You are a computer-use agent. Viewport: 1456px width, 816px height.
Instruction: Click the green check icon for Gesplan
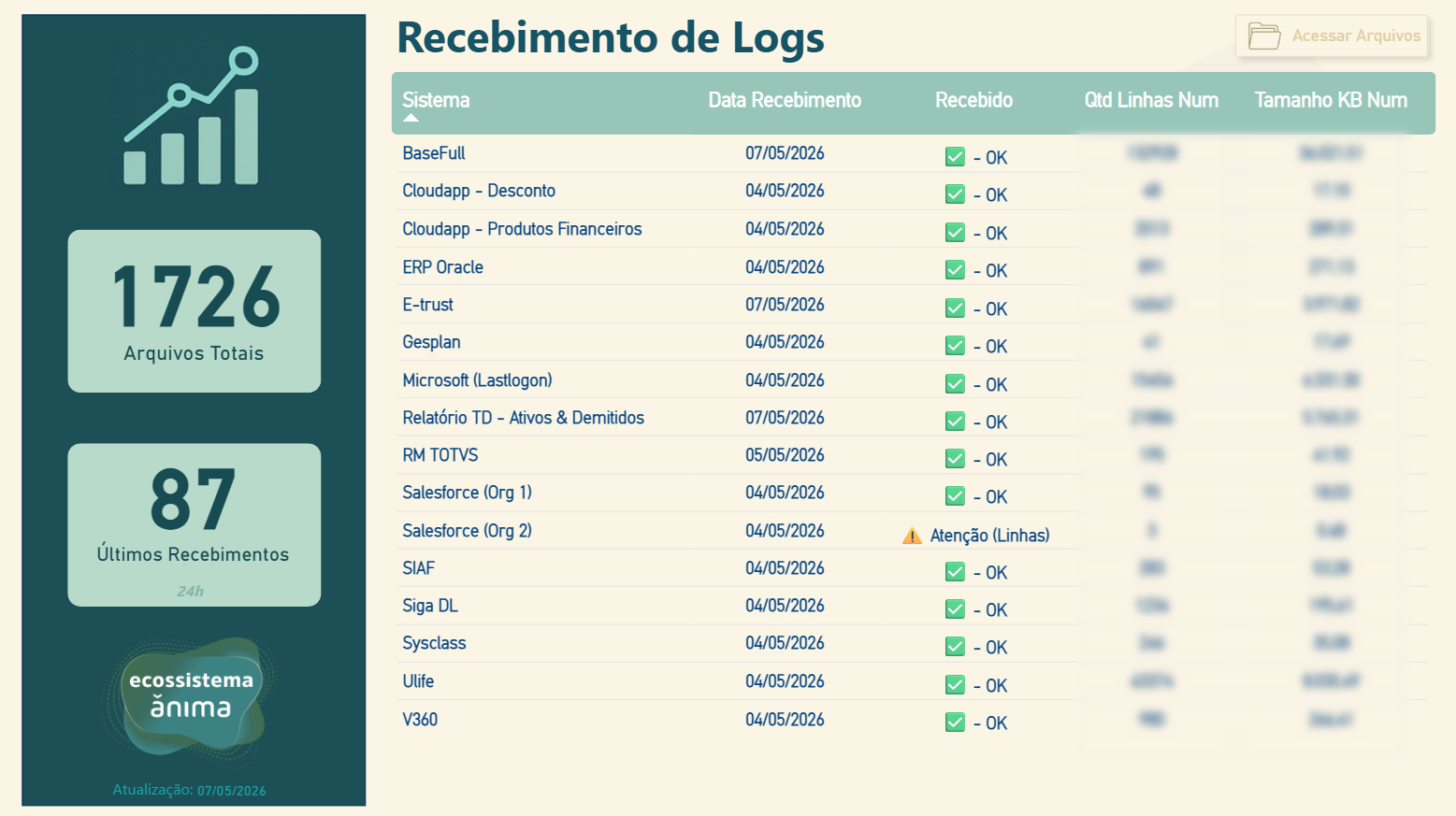pos(955,346)
